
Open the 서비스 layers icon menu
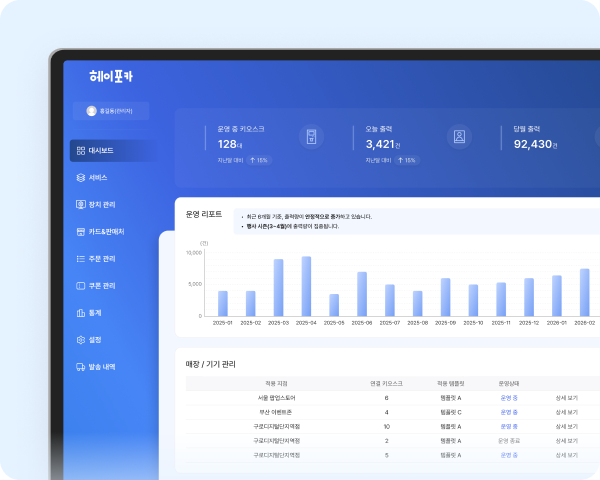92,178
